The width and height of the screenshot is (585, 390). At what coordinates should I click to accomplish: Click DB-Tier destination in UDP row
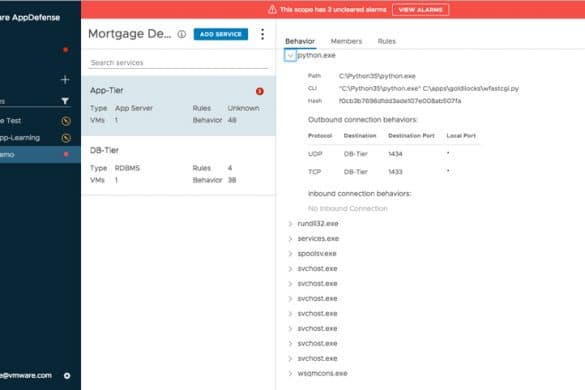[x=356, y=154]
